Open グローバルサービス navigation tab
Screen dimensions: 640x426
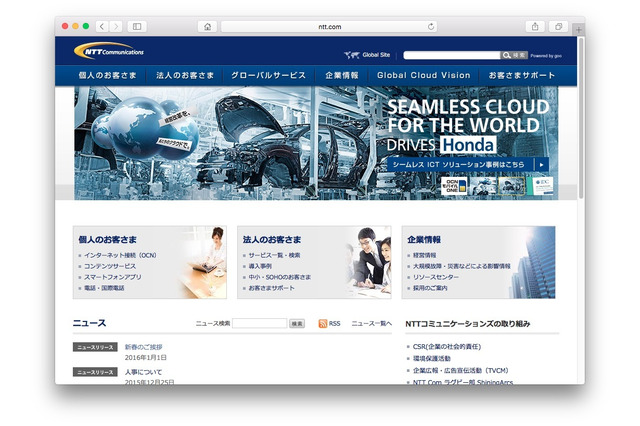(269, 75)
